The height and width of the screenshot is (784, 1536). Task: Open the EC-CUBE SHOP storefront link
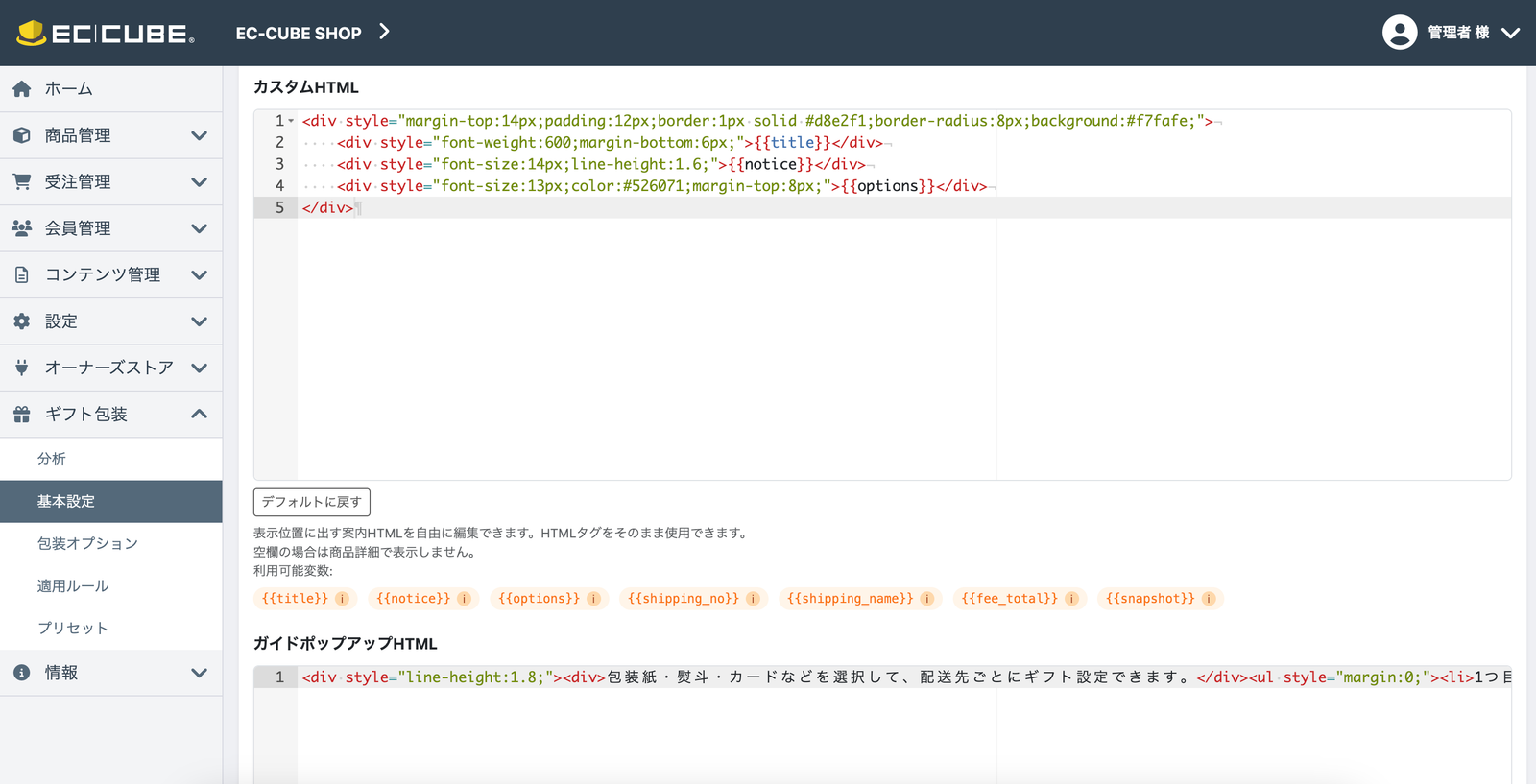pyautogui.click(x=312, y=33)
